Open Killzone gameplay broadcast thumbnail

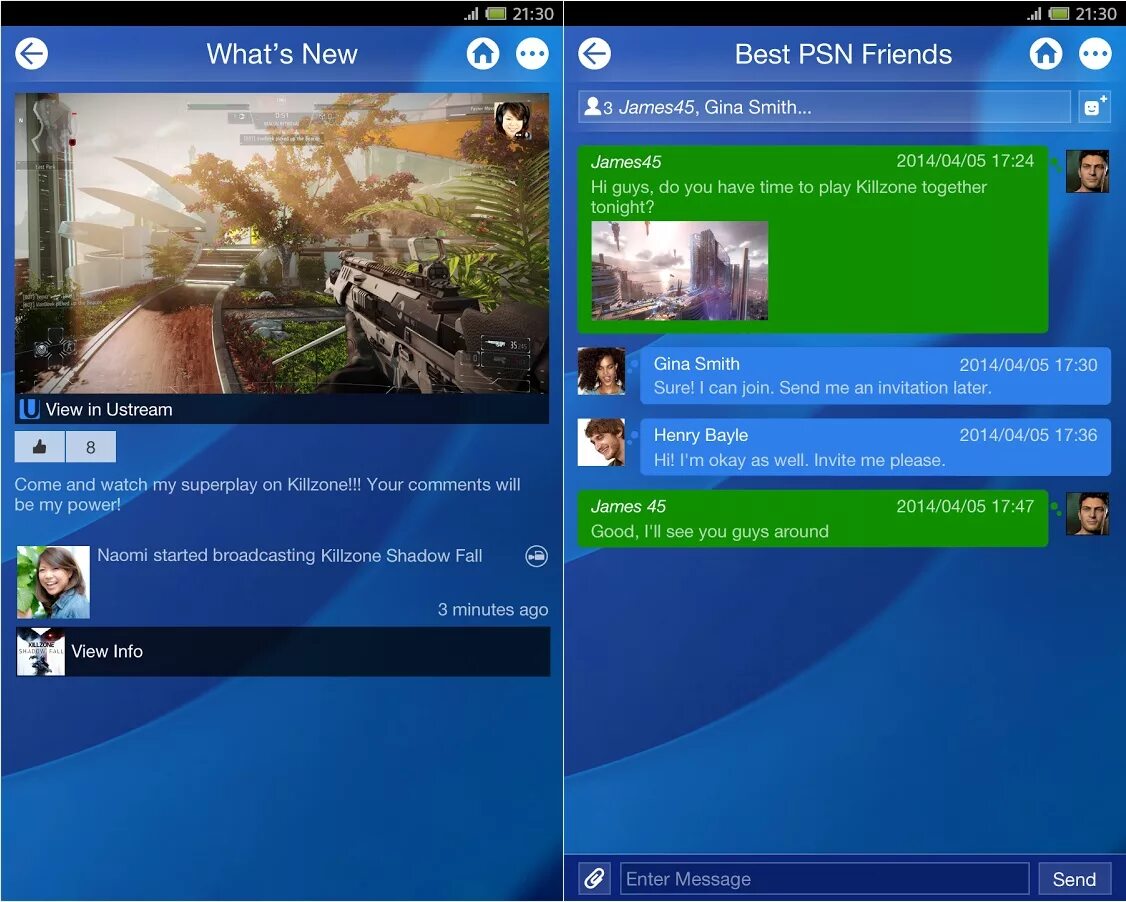[x=282, y=243]
